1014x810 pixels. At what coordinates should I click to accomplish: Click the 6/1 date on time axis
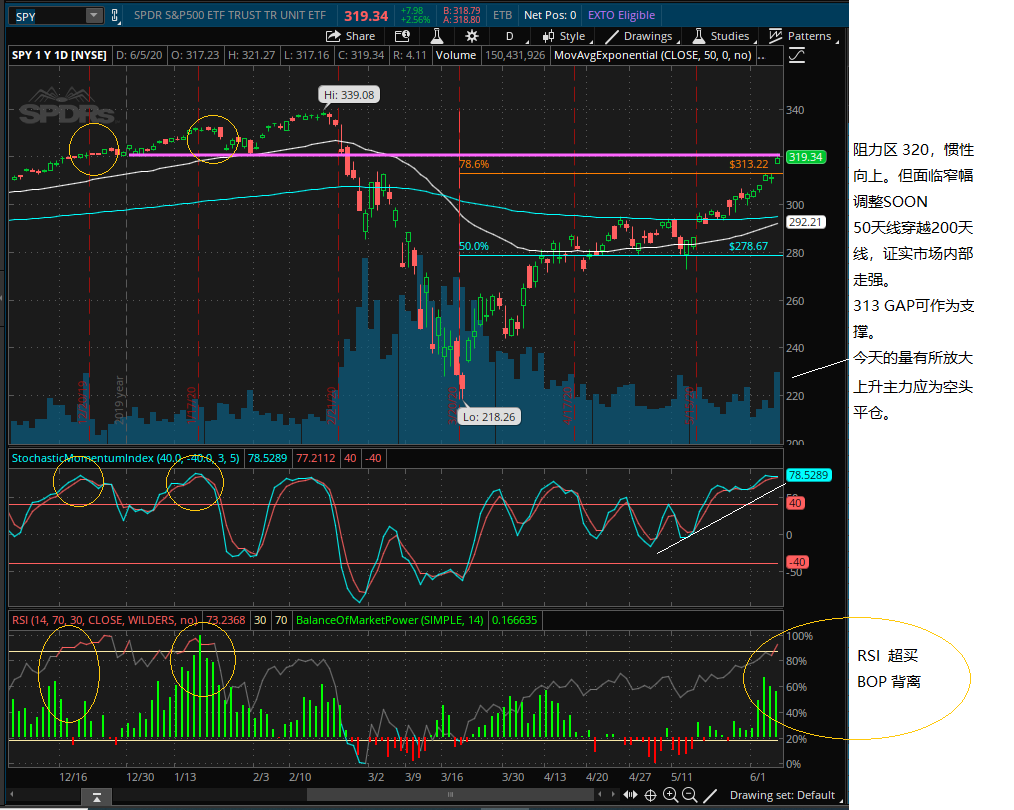pyautogui.click(x=757, y=777)
